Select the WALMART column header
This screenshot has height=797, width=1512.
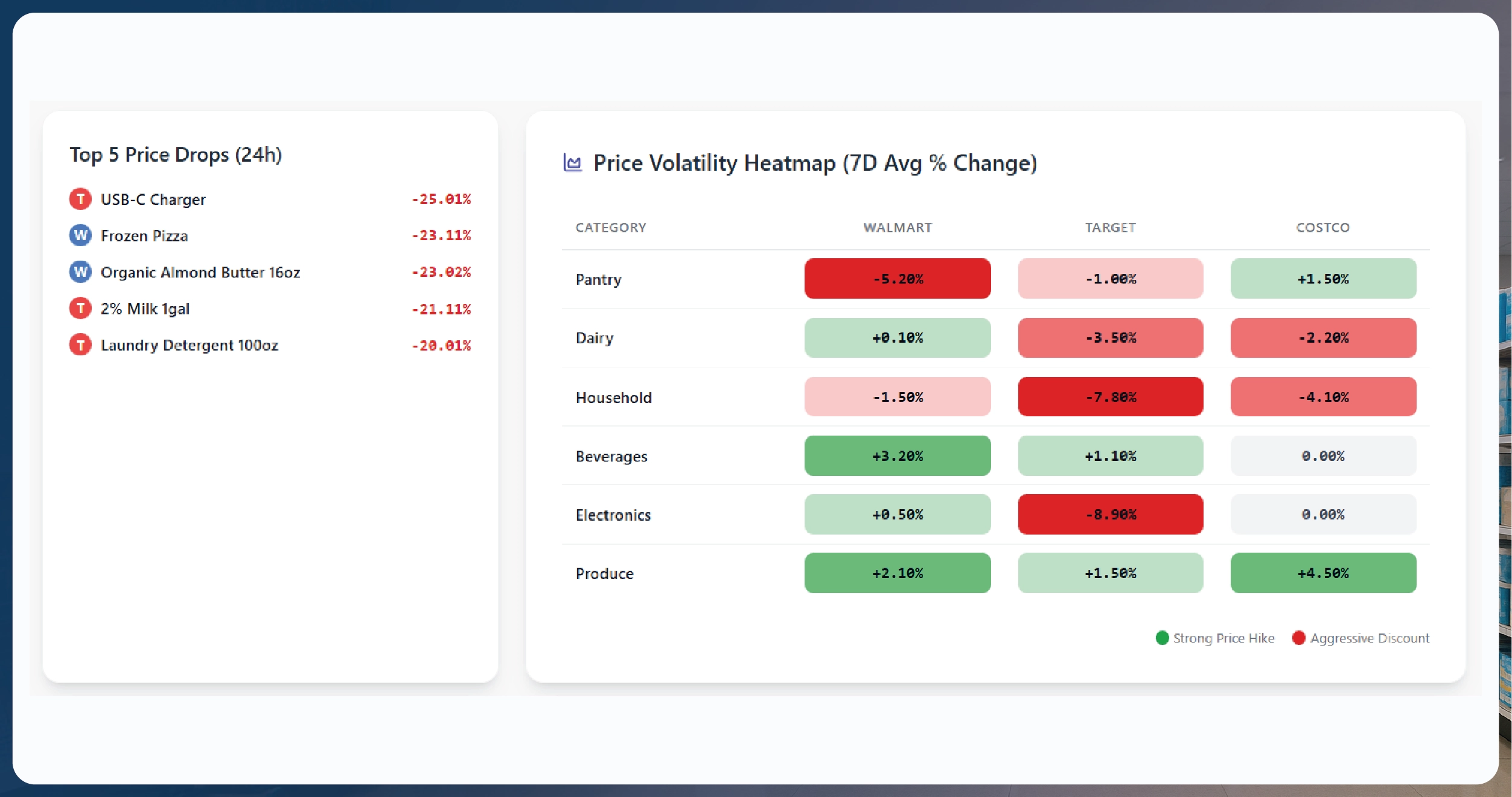click(897, 227)
